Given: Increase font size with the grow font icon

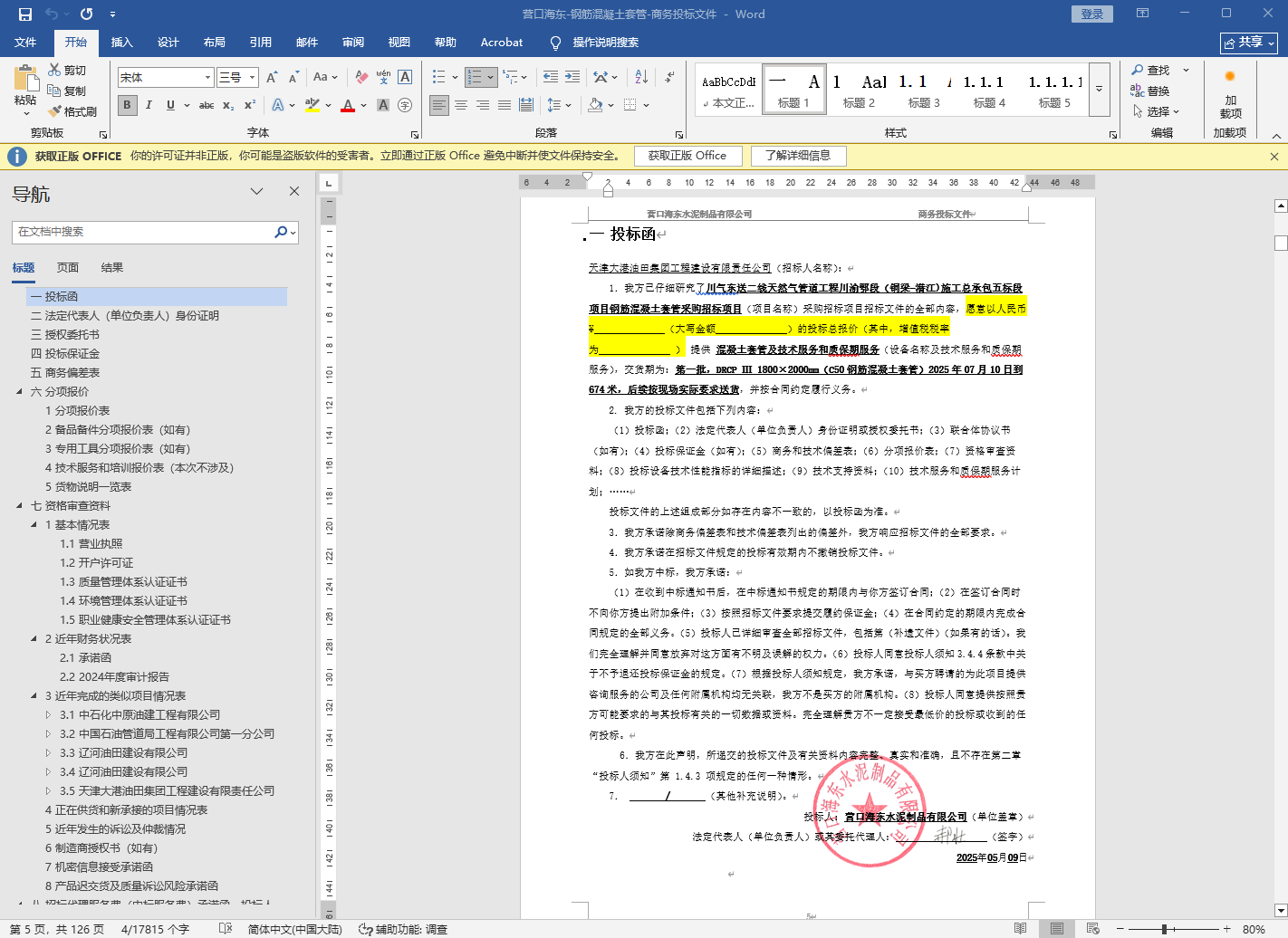Looking at the screenshot, I should click(x=271, y=77).
